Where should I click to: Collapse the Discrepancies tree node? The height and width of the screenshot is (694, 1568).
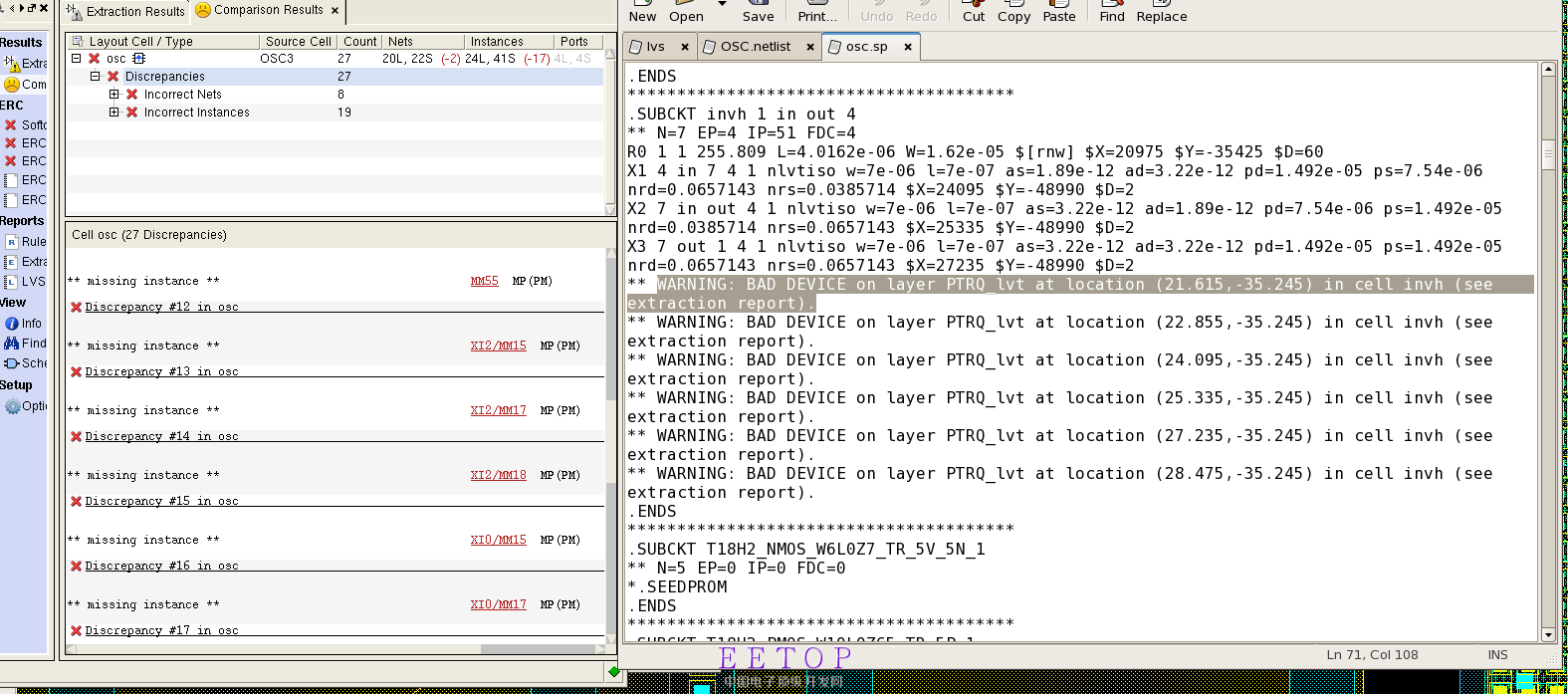coord(95,77)
